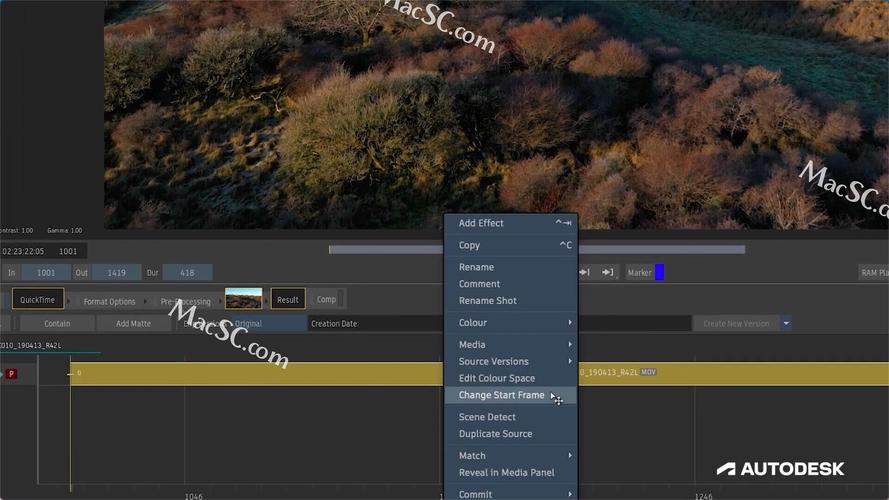889x500 pixels.
Task: Expand the Media submenu
Action: pyautogui.click(x=510, y=345)
